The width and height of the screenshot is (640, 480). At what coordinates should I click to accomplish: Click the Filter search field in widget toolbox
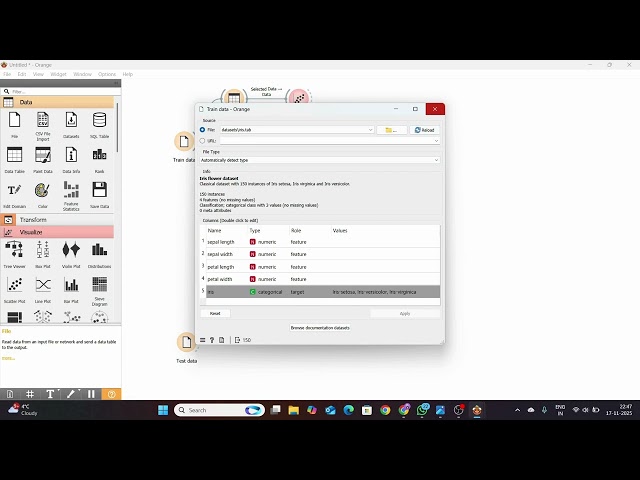[x=61, y=91]
